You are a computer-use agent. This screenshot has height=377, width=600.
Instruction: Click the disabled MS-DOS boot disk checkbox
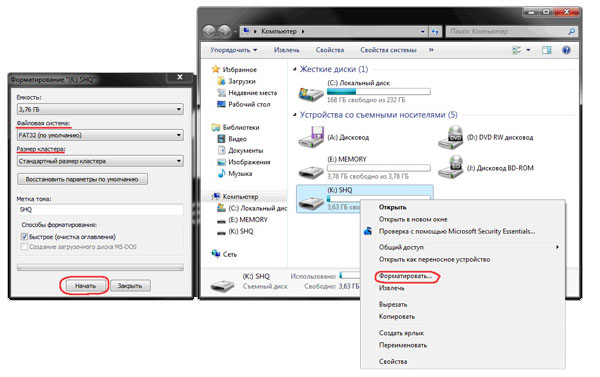click(24, 246)
